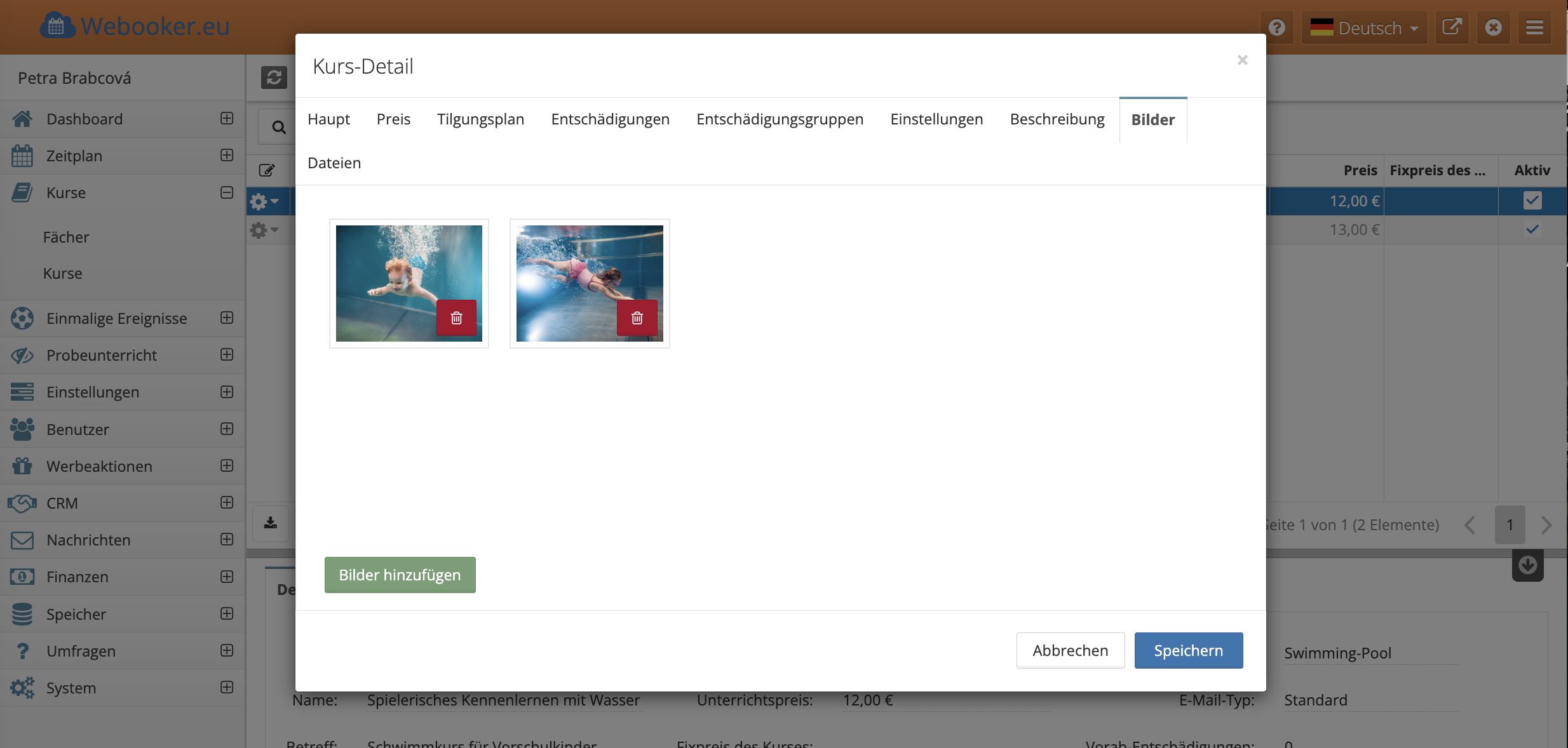Delete the baby underwater image
1568x748 pixels.
coord(456,317)
